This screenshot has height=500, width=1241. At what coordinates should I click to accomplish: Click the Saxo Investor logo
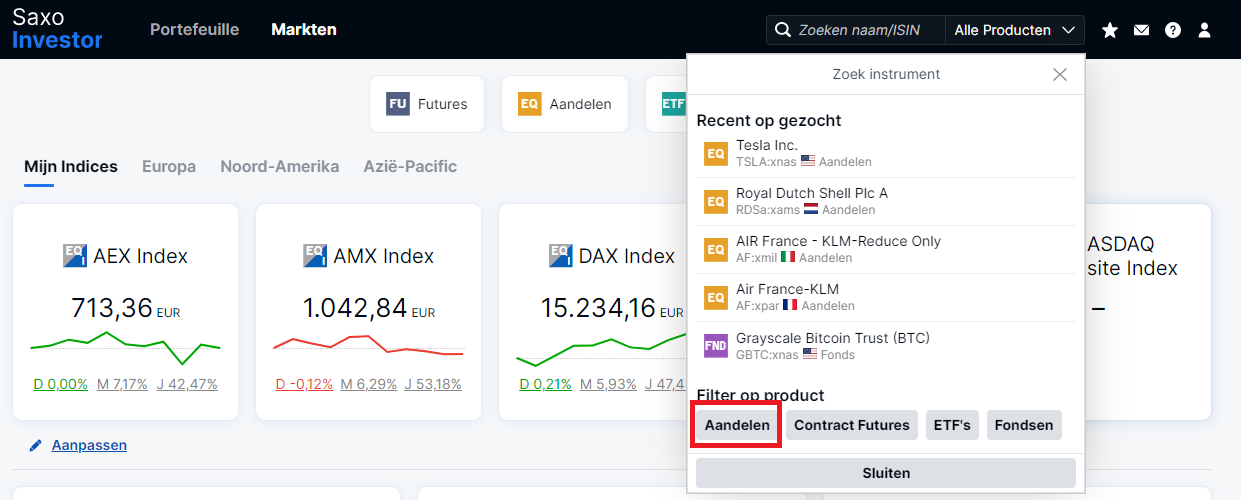tap(57, 29)
